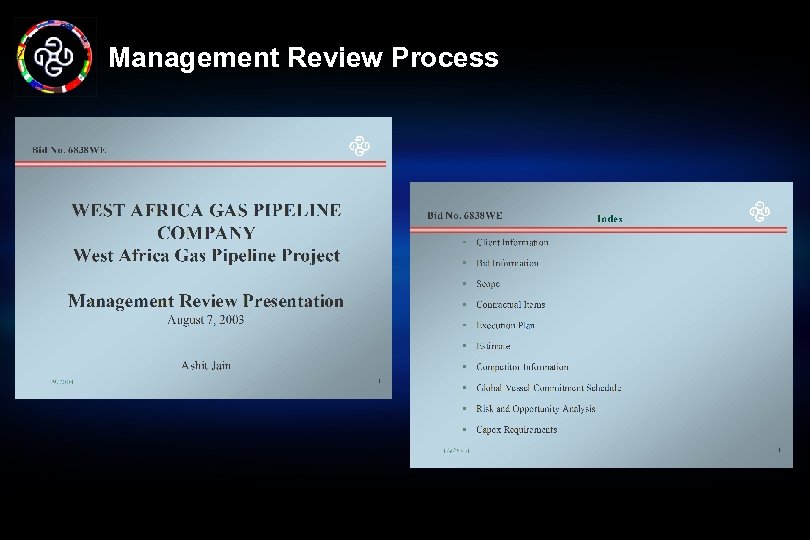
Task: Select 'Competitor Information' index entry
Action: [x=522, y=367]
